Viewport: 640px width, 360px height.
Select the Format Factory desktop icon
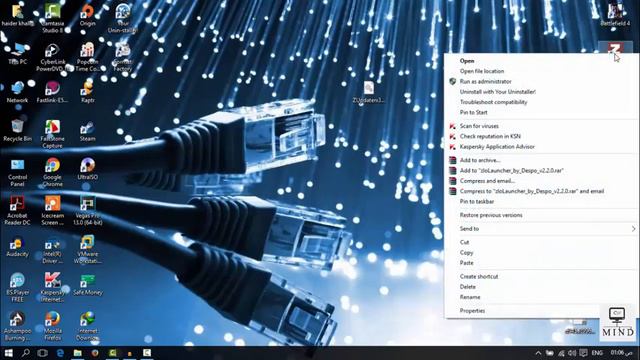122,57
